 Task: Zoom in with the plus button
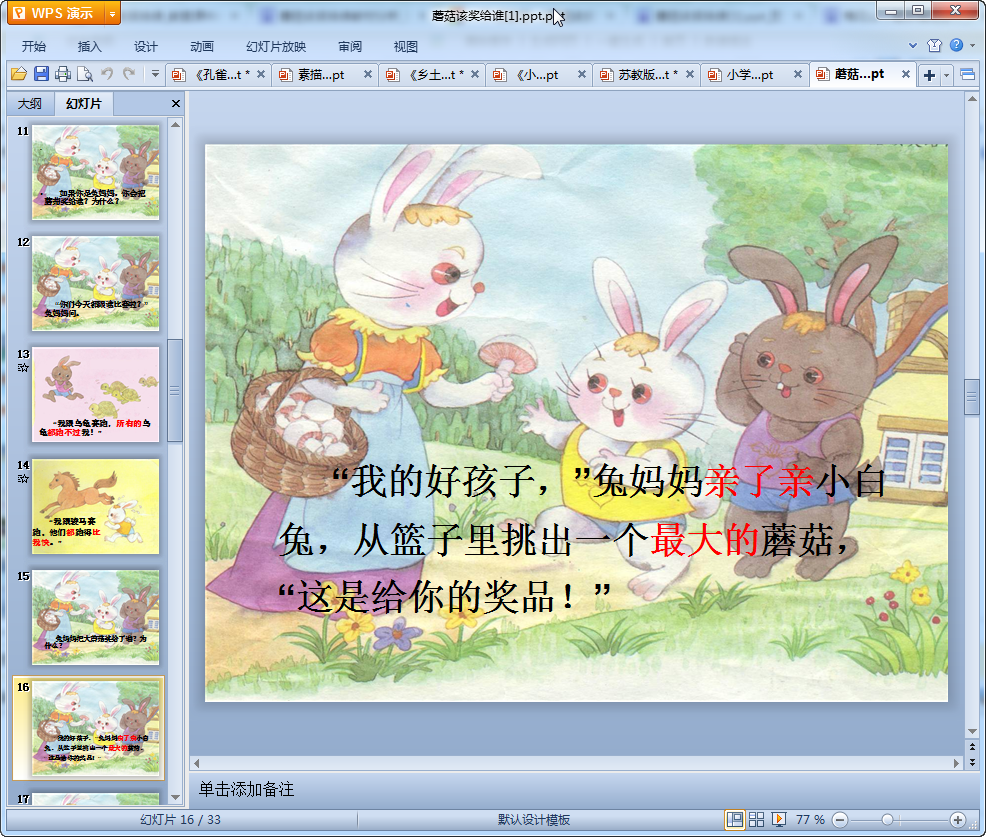(x=958, y=820)
